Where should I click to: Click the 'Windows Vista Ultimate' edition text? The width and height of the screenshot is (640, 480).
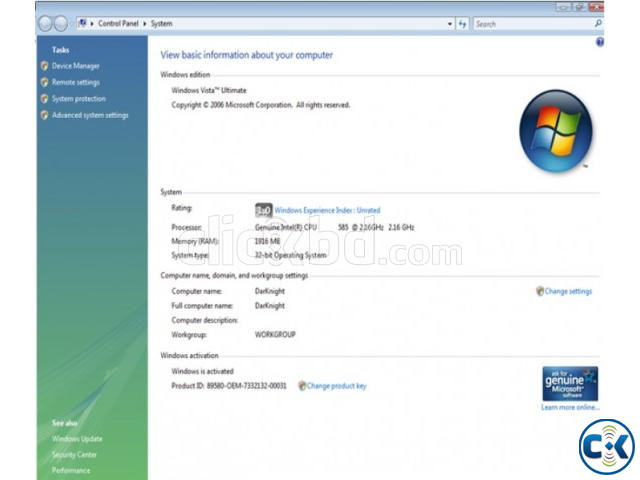pos(209,90)
